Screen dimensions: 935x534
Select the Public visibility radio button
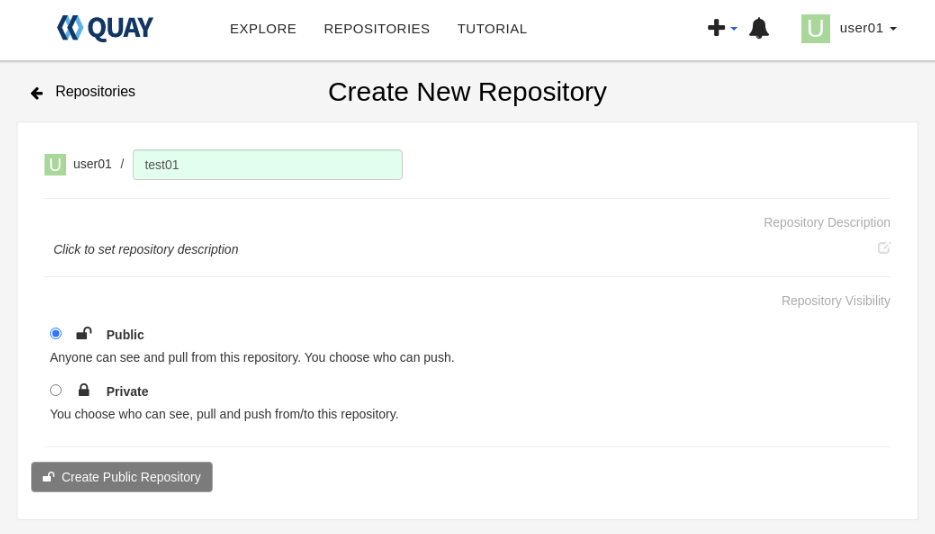pos(55,333)
